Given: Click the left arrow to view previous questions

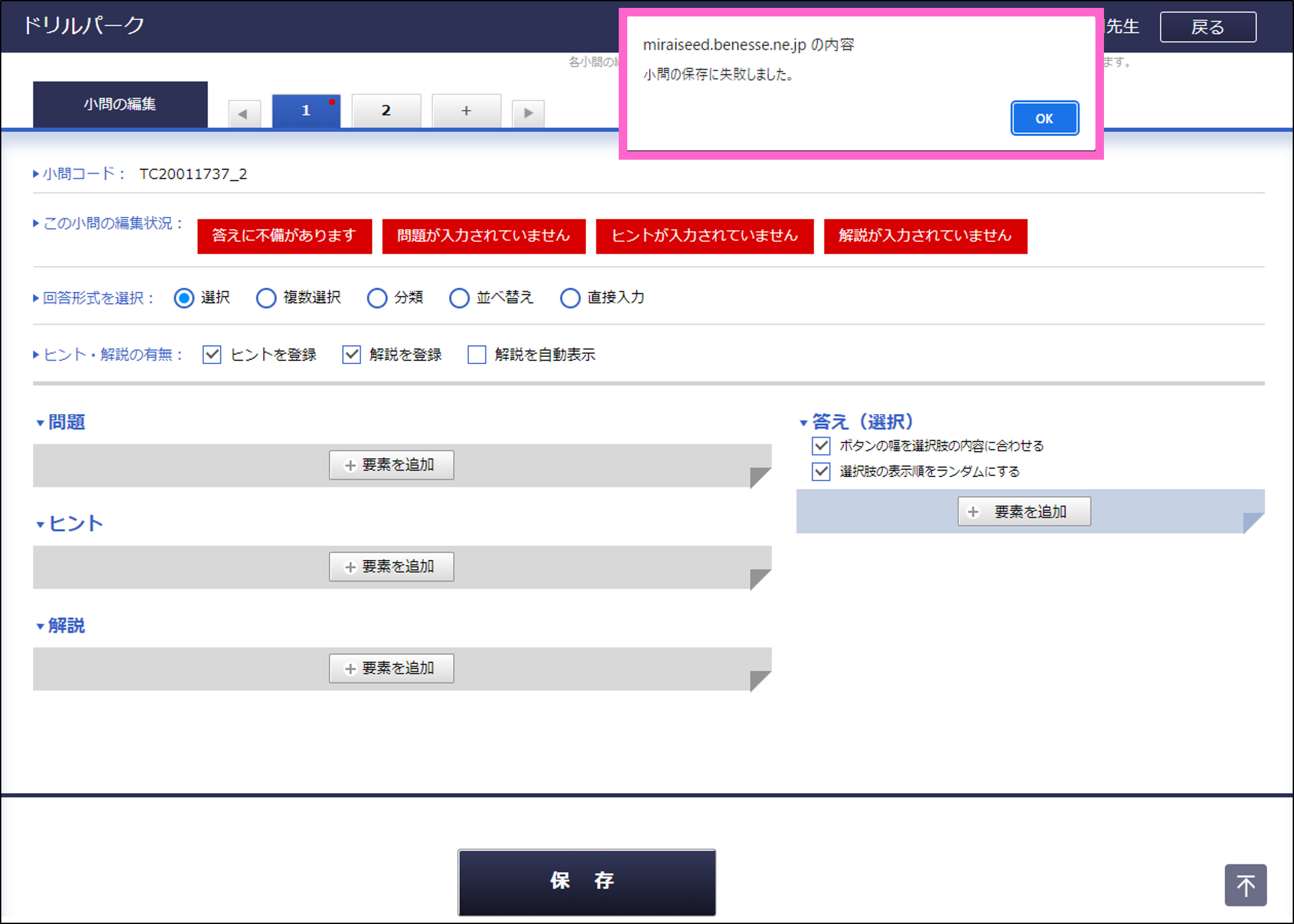Looking at the screenshot, I should click(x=244, y=113).
